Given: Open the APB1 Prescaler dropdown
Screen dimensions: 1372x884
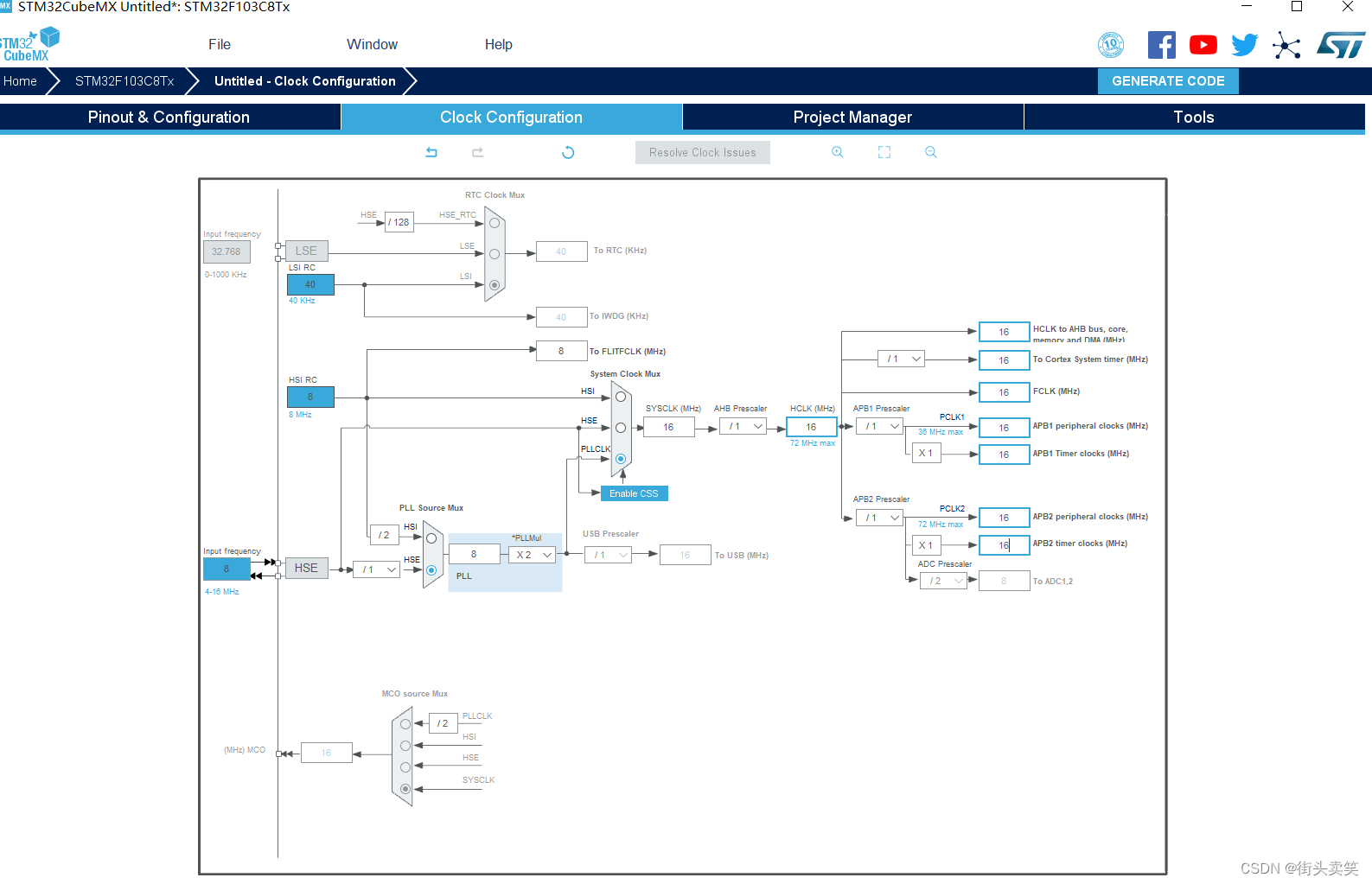Looking at the screenshot, I should (x=879, y=427).
